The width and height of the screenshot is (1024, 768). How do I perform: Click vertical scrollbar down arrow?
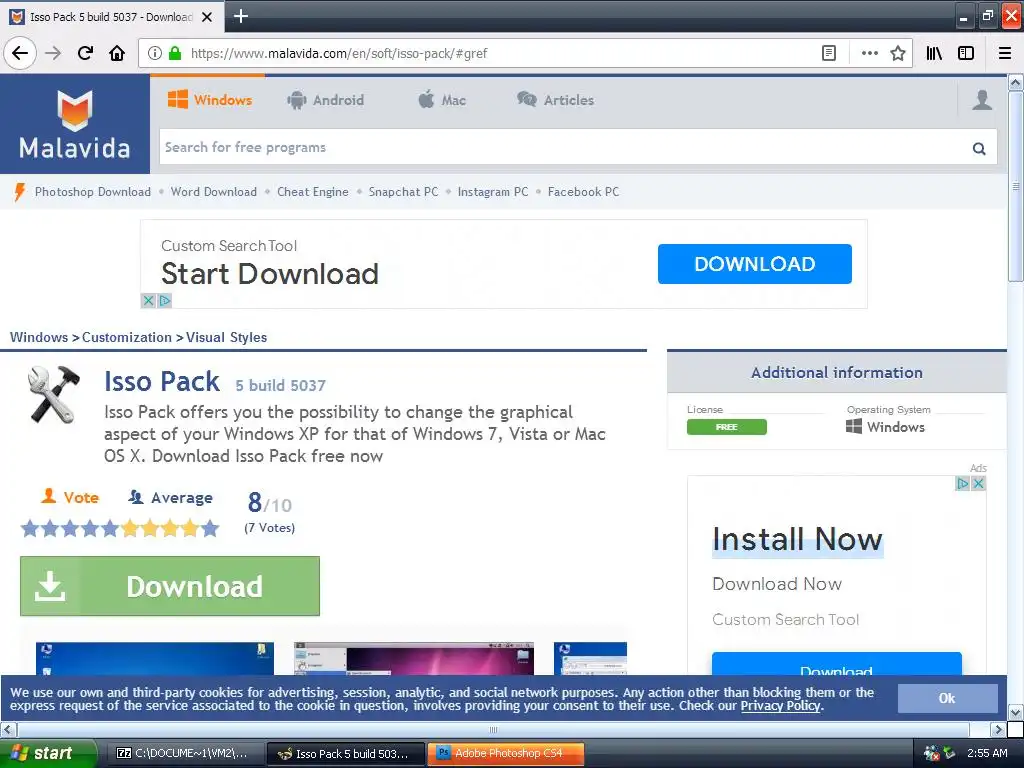click(x=1016, y=712)
